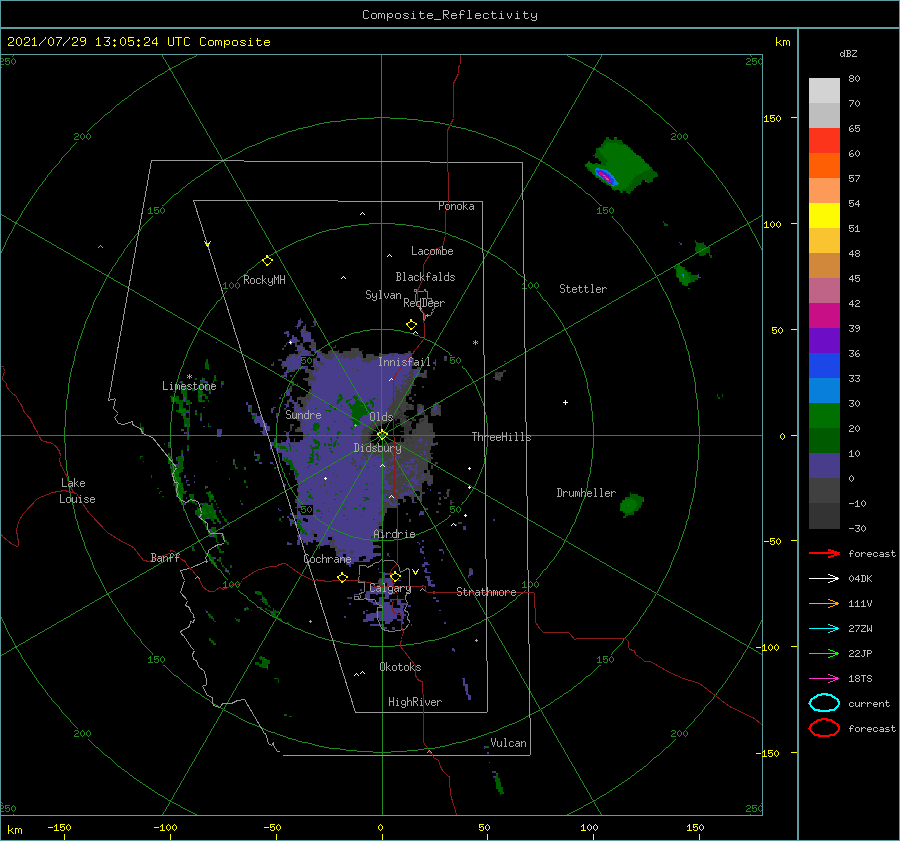
Task: Click the cyan current ellipse legend icon
Action: point(824,703)
